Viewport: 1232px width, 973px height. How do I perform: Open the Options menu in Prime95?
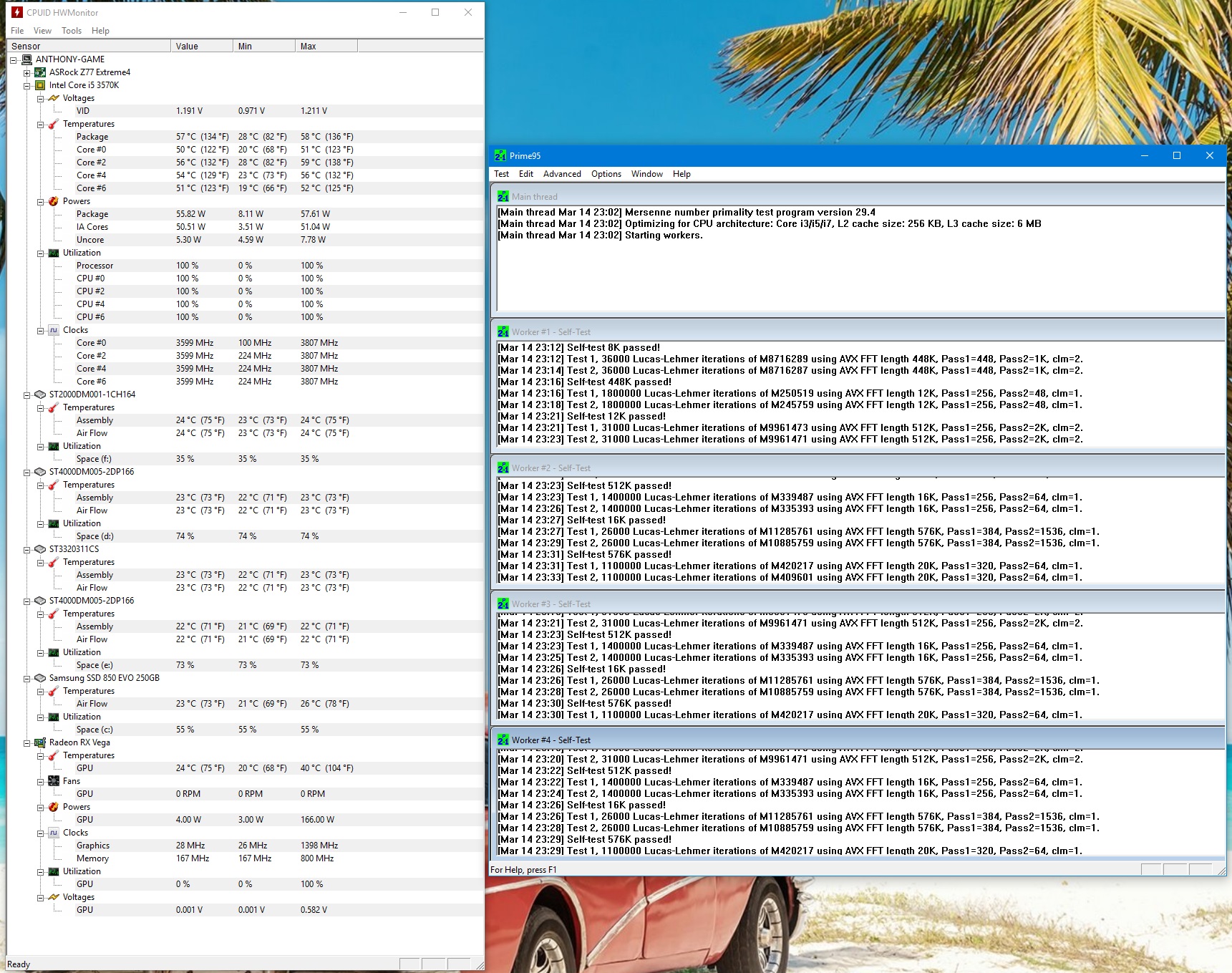[x=606, y=174]
